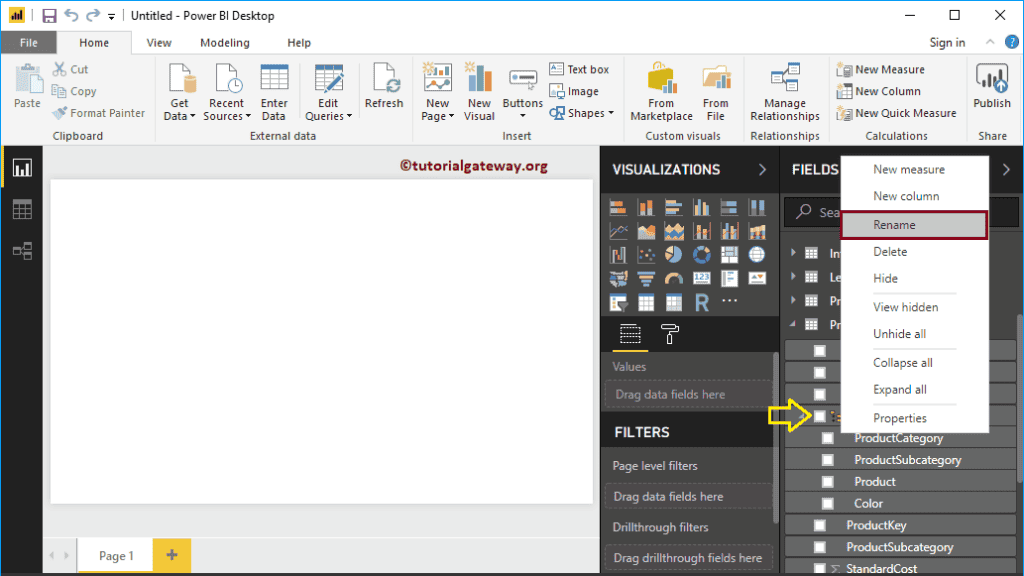The width and height of the screenshot is (1024, 576).
Task: Select the clustered bar chart visualization
Action: click(x=673, y=208)
